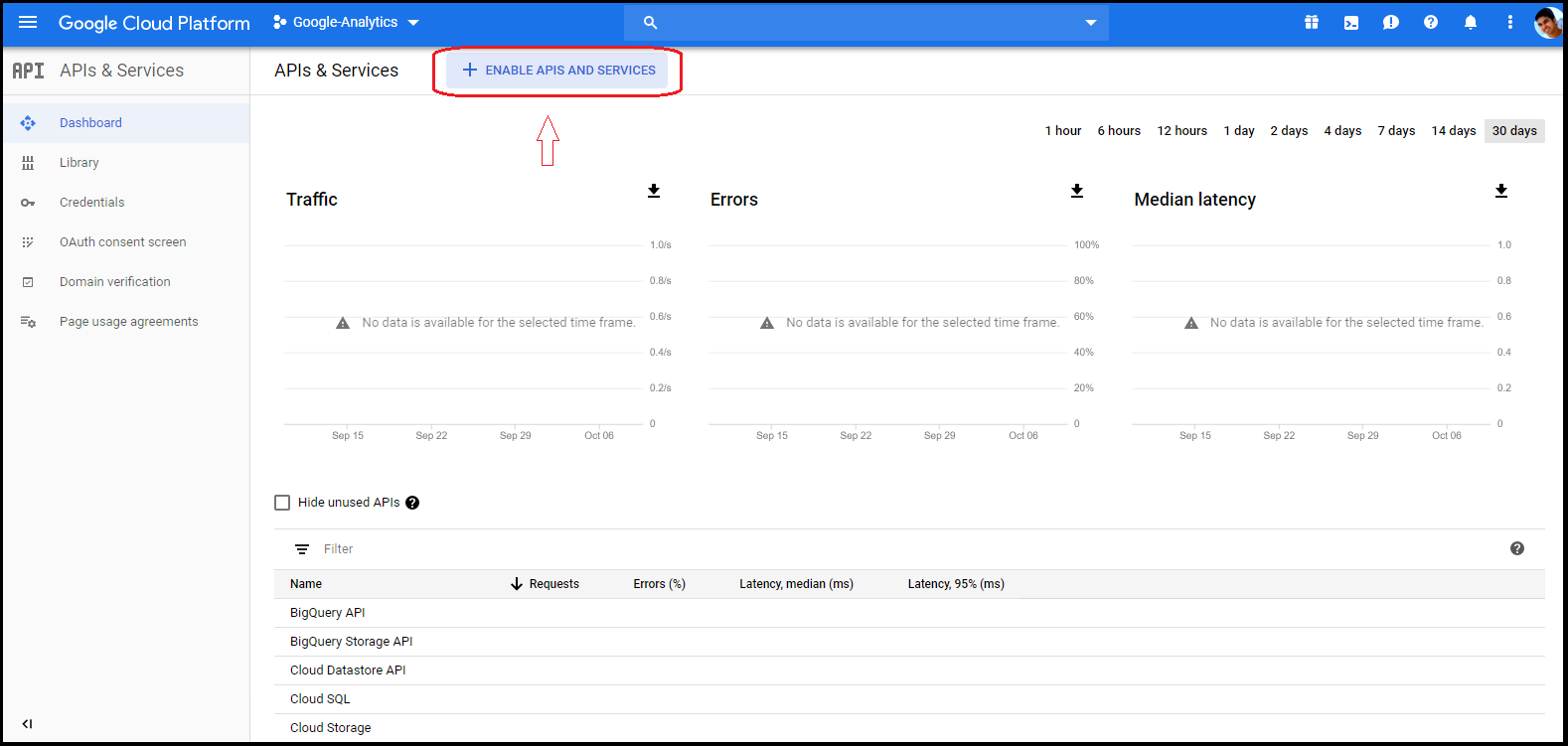Click the Dashboard sidebar icon

pos(28,123)
